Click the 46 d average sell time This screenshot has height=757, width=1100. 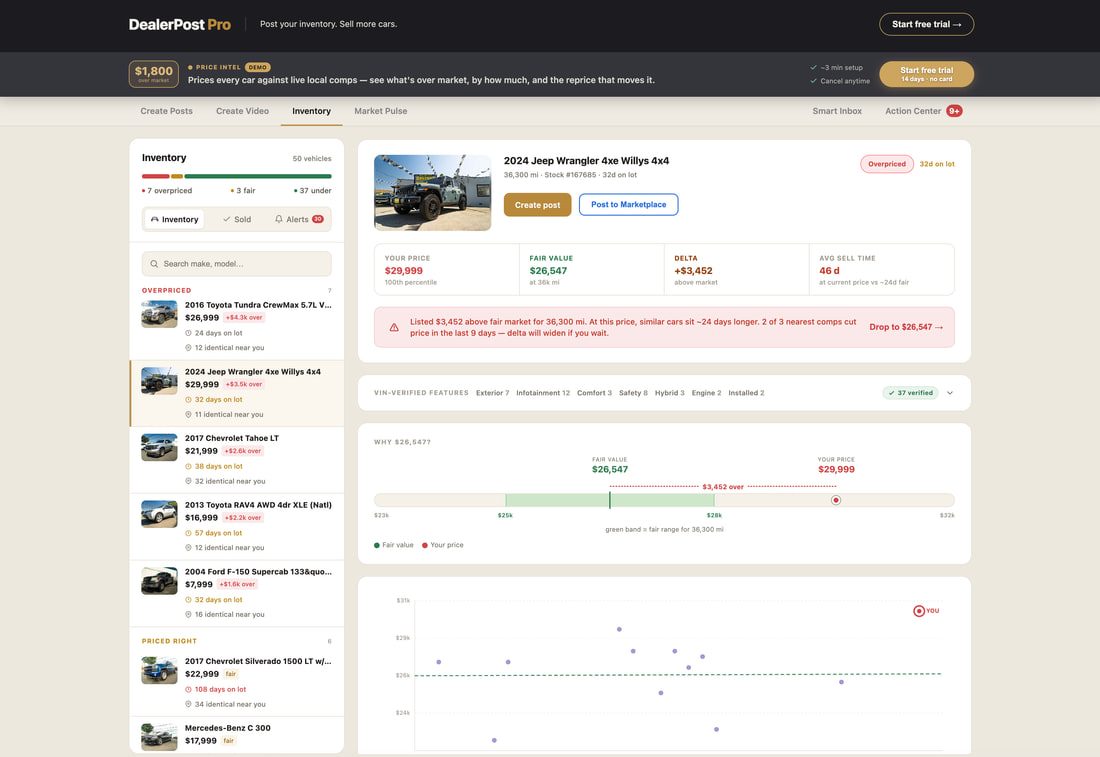(x=829, y=271)
